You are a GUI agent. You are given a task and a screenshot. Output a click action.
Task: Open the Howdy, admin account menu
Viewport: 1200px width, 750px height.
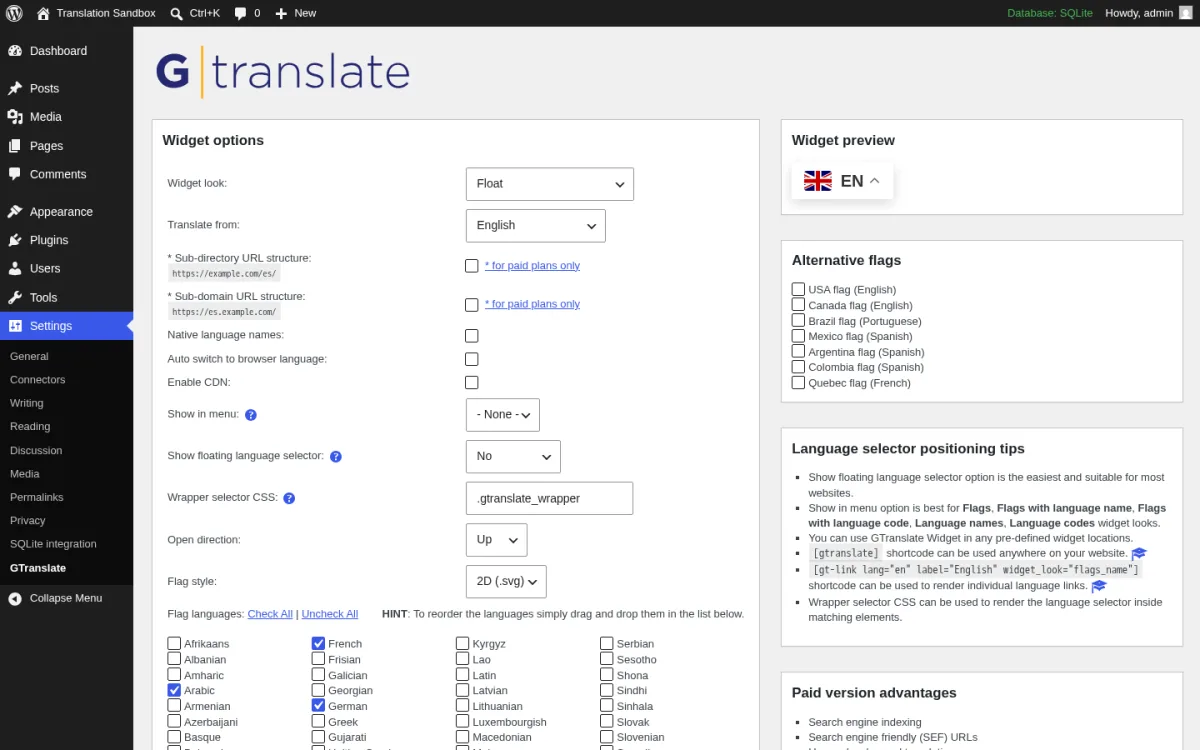(1149, 13)
